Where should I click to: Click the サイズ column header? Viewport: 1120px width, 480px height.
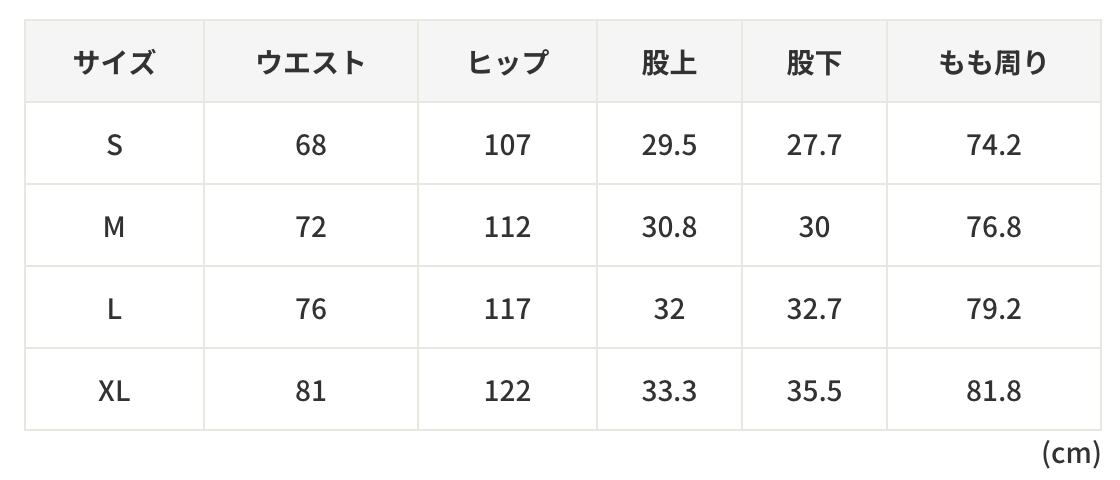coord(114,64)
